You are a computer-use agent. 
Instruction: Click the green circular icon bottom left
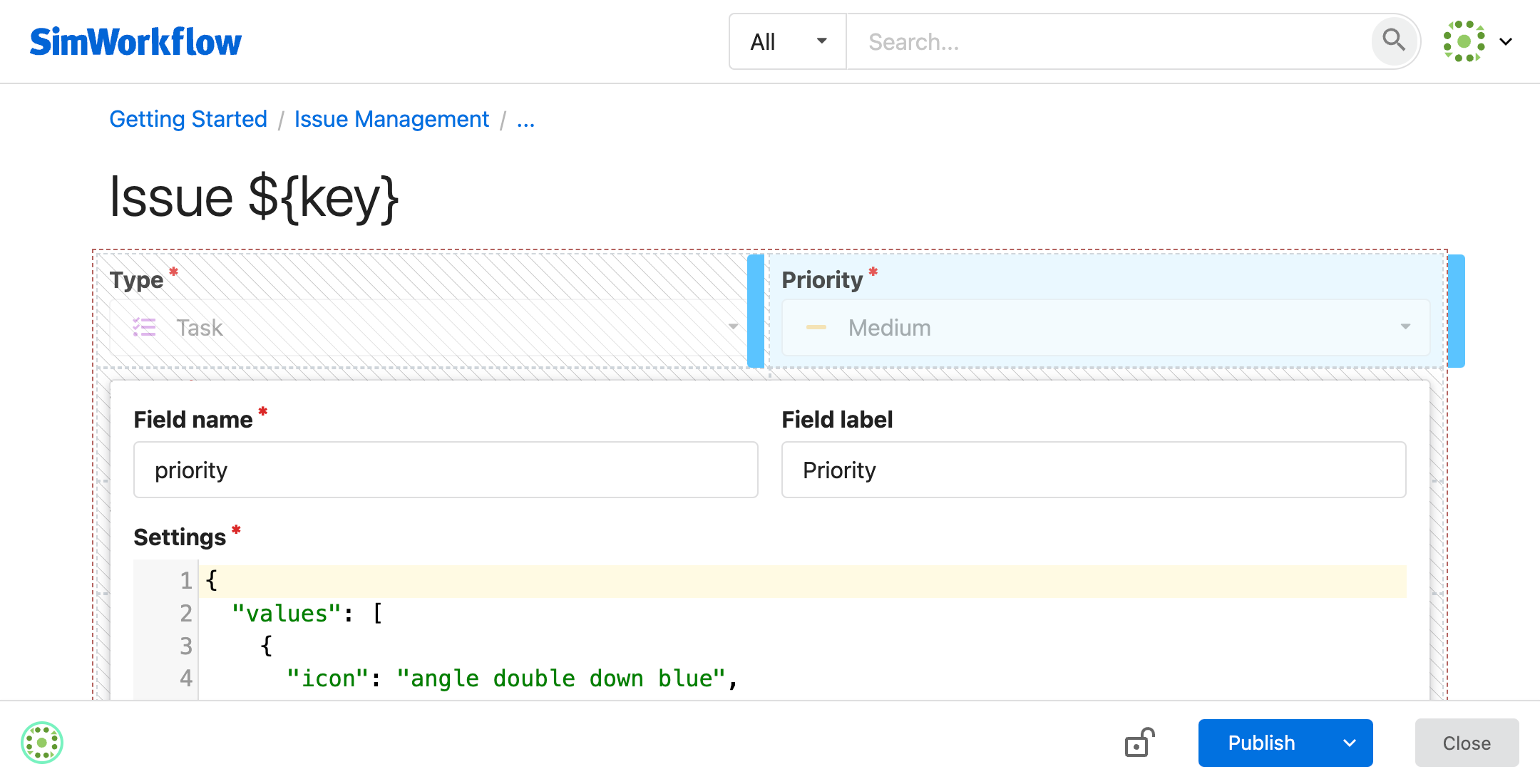tap(42, 743)
